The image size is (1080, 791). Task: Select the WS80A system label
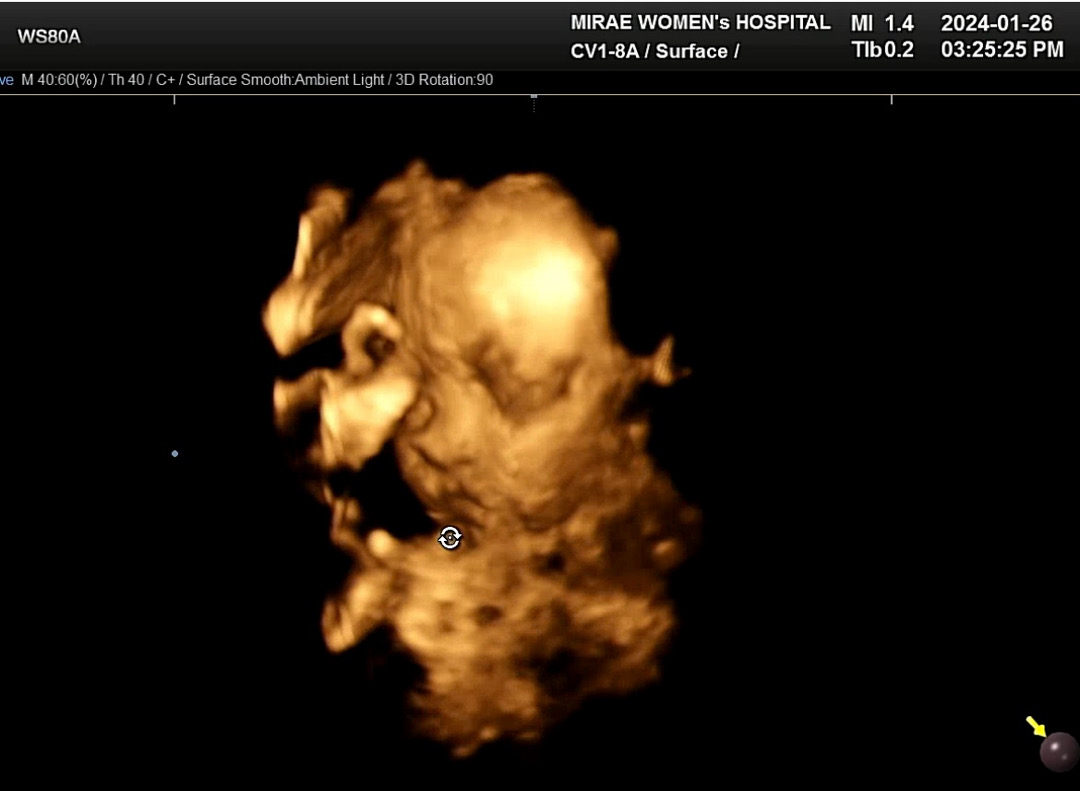[x=49, y=37]
